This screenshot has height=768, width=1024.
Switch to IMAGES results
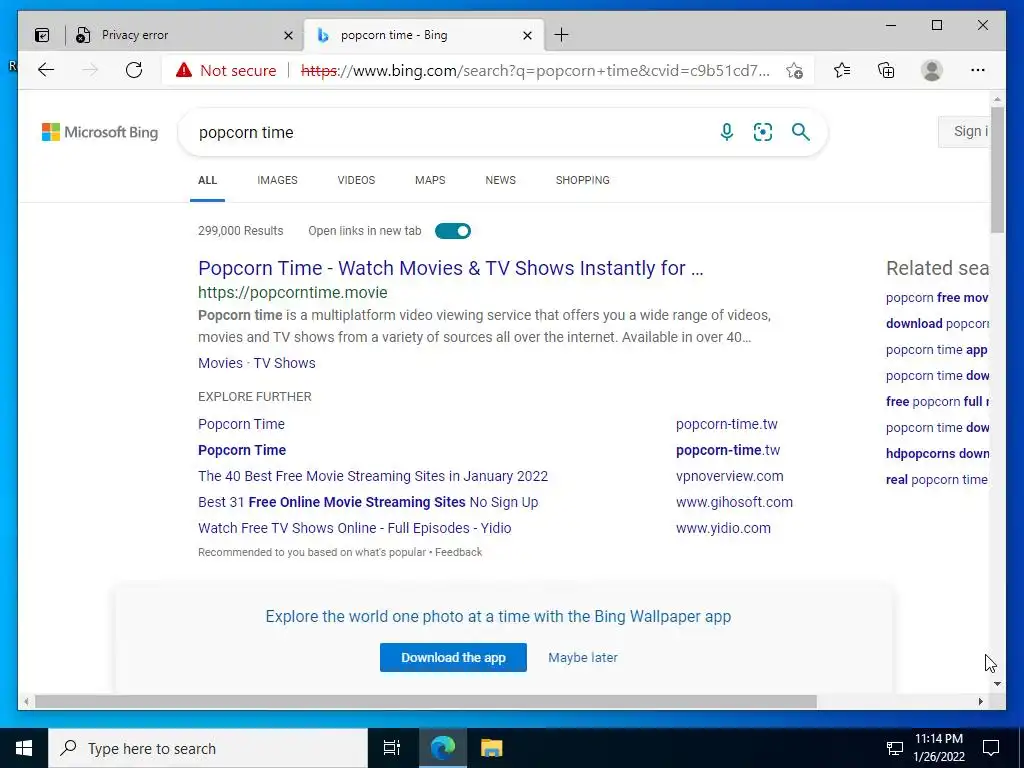(x=277, y=180)
